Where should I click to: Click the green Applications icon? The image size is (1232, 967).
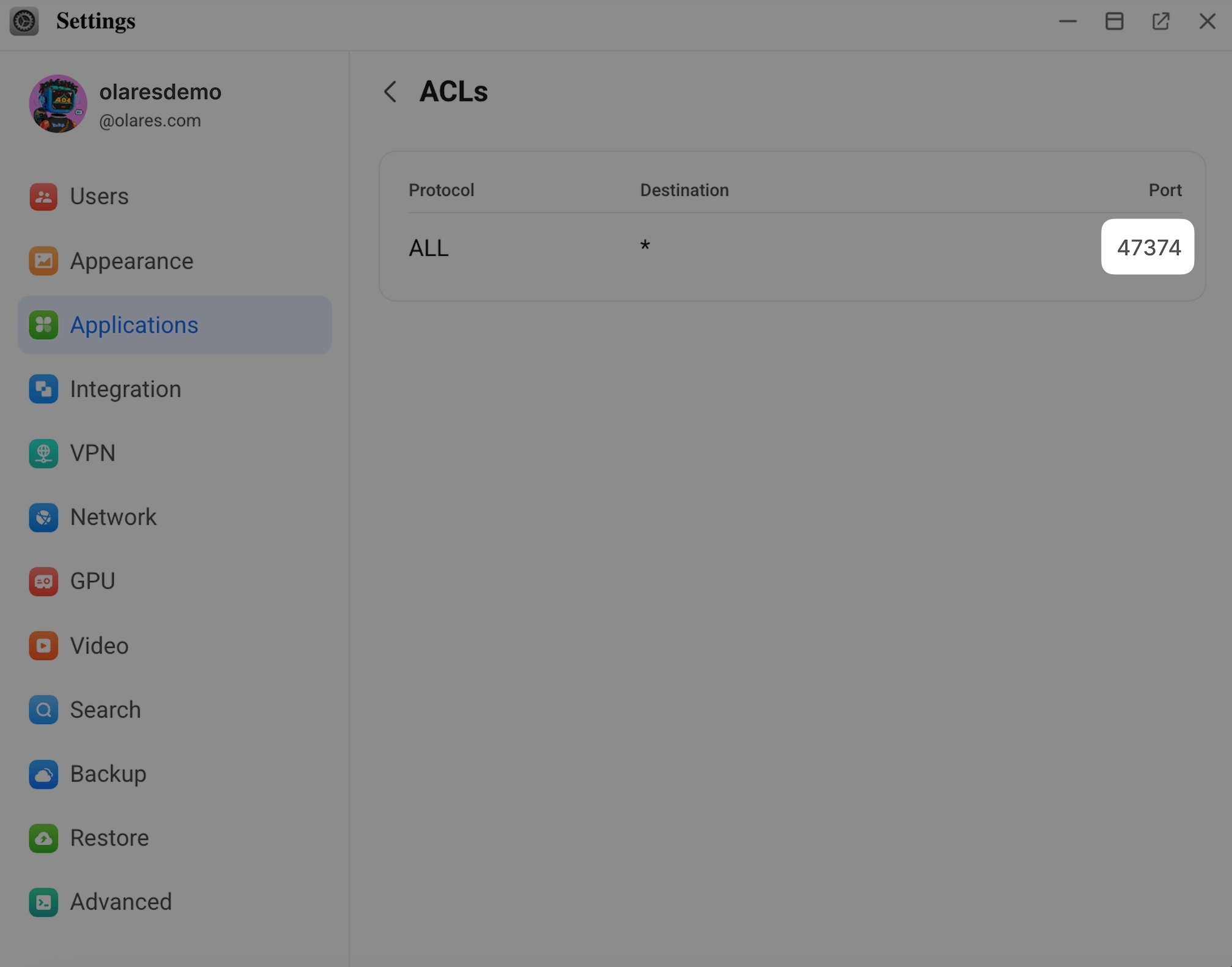coord(43,325)
